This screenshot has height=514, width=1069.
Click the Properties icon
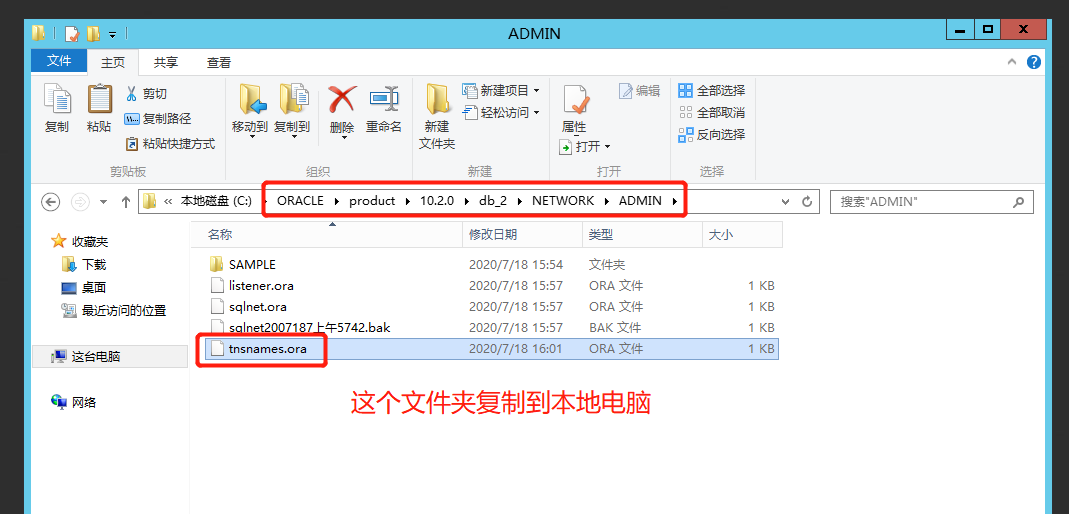coord(575,100)
